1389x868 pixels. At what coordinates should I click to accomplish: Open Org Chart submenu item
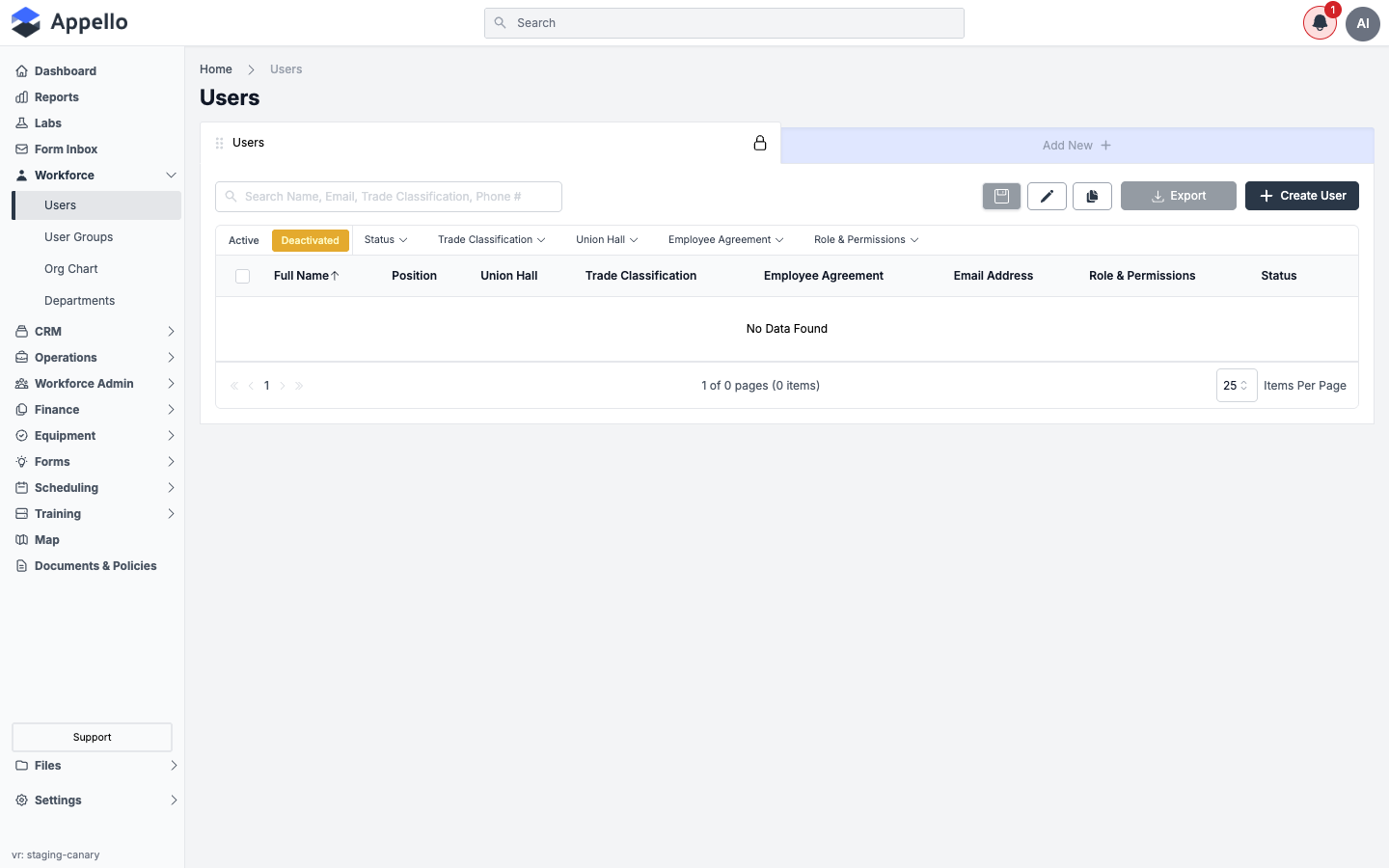pos(71,269)
